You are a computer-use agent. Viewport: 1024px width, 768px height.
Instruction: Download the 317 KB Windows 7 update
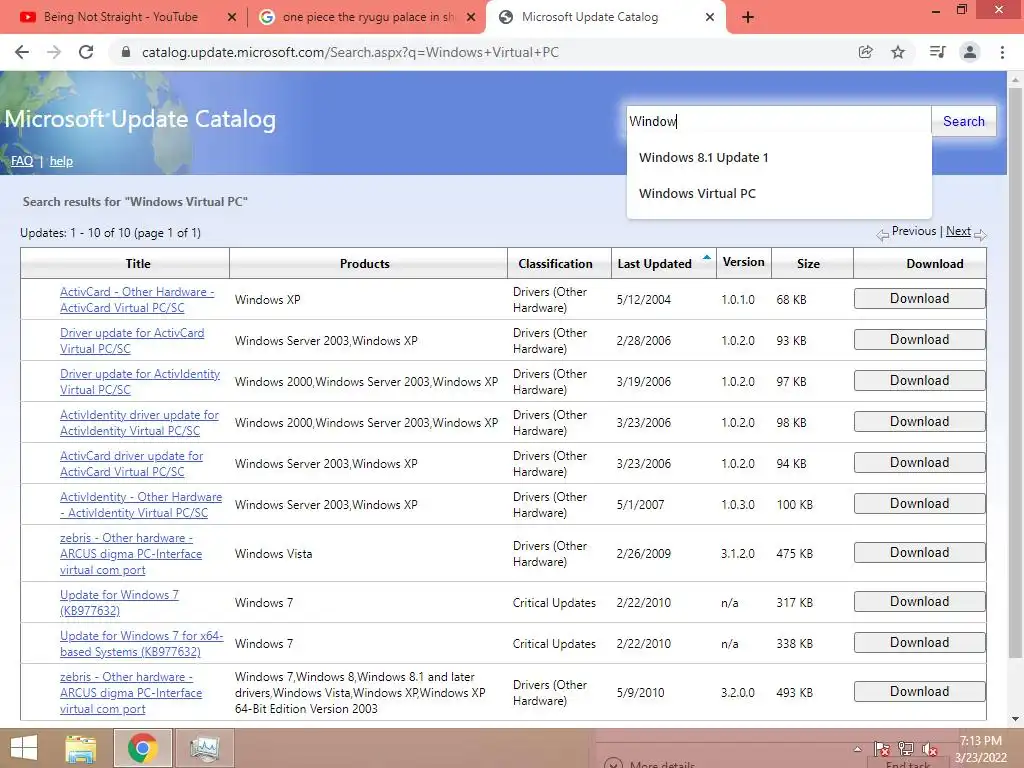pos(919,601)
